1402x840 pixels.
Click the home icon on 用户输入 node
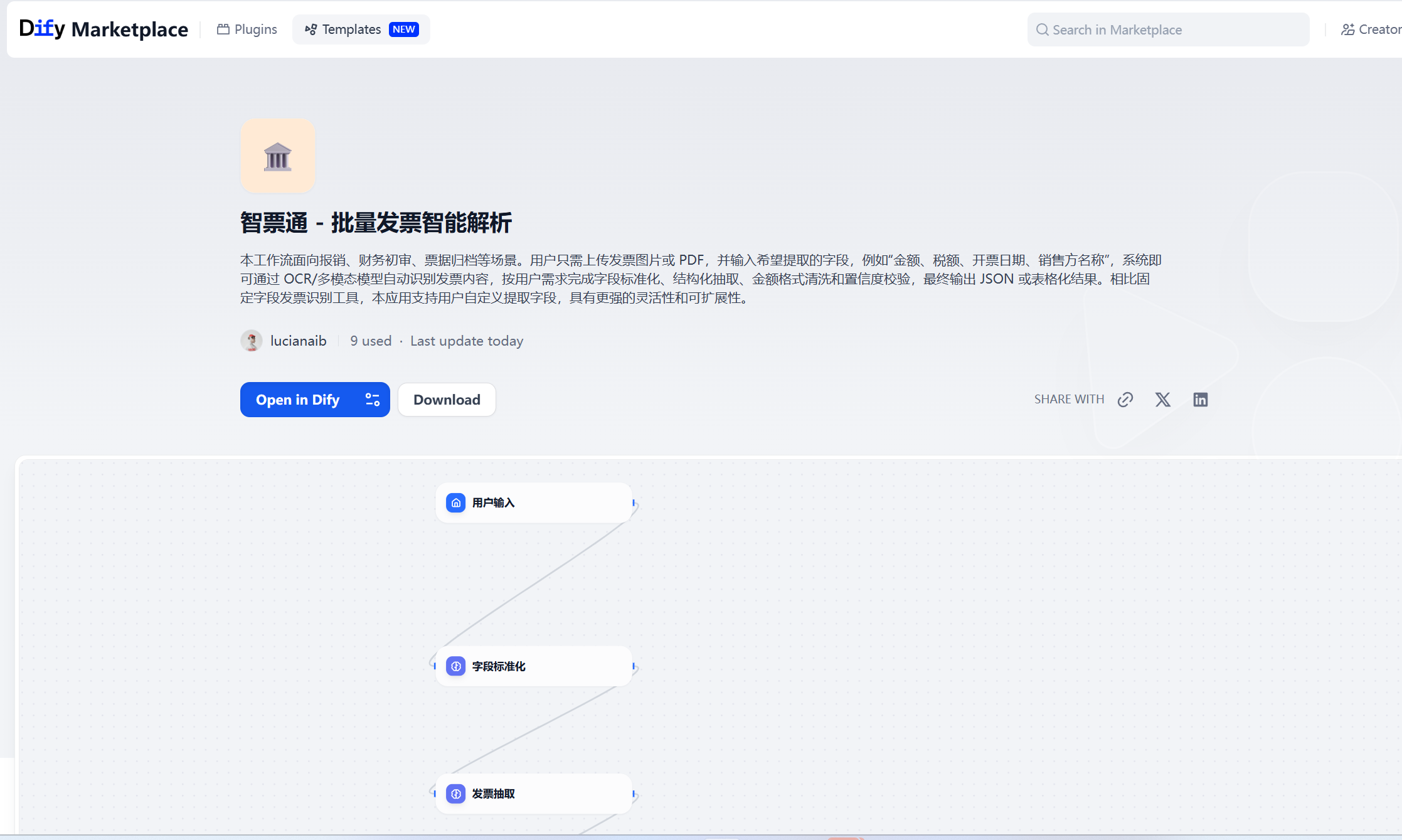[x=456, y=502]
